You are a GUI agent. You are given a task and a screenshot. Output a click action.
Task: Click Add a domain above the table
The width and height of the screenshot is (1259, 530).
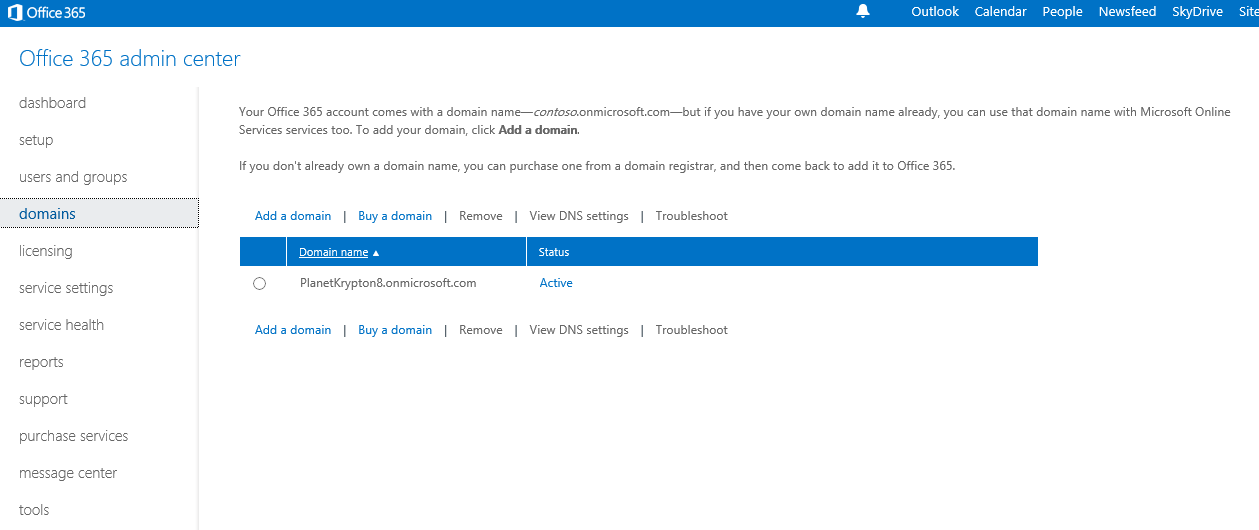tap(293, 216)
